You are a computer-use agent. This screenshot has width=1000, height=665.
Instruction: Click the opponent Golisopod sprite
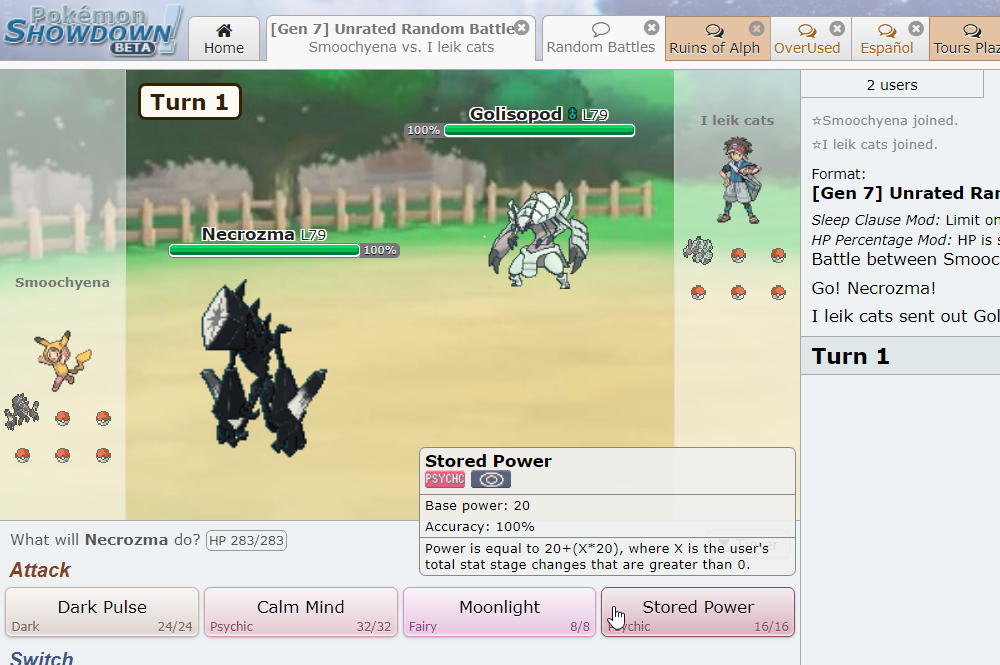[539, 239]
